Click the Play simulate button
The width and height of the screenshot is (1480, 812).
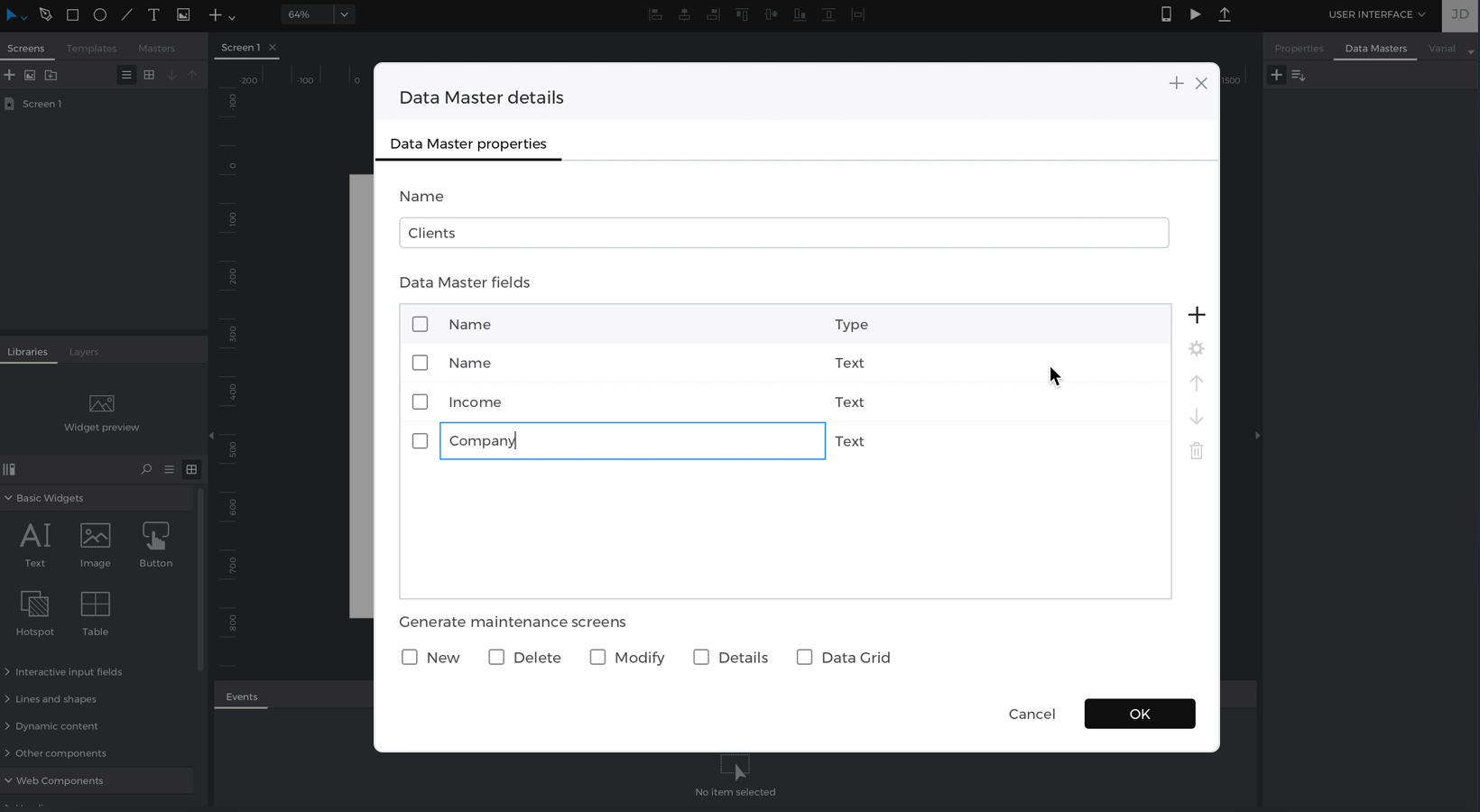1195,14
